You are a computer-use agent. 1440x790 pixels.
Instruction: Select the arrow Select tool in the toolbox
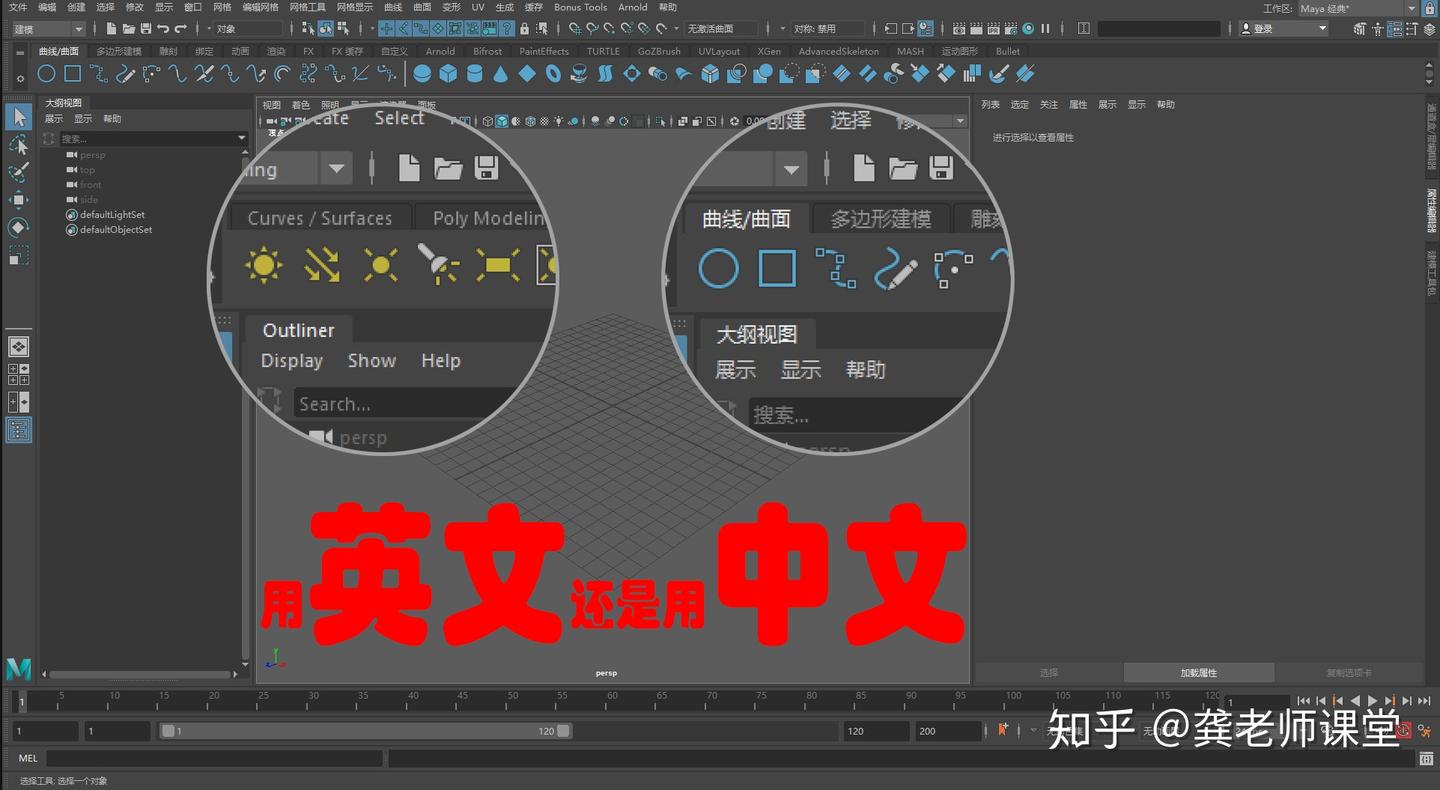click(x=18, y=117)
